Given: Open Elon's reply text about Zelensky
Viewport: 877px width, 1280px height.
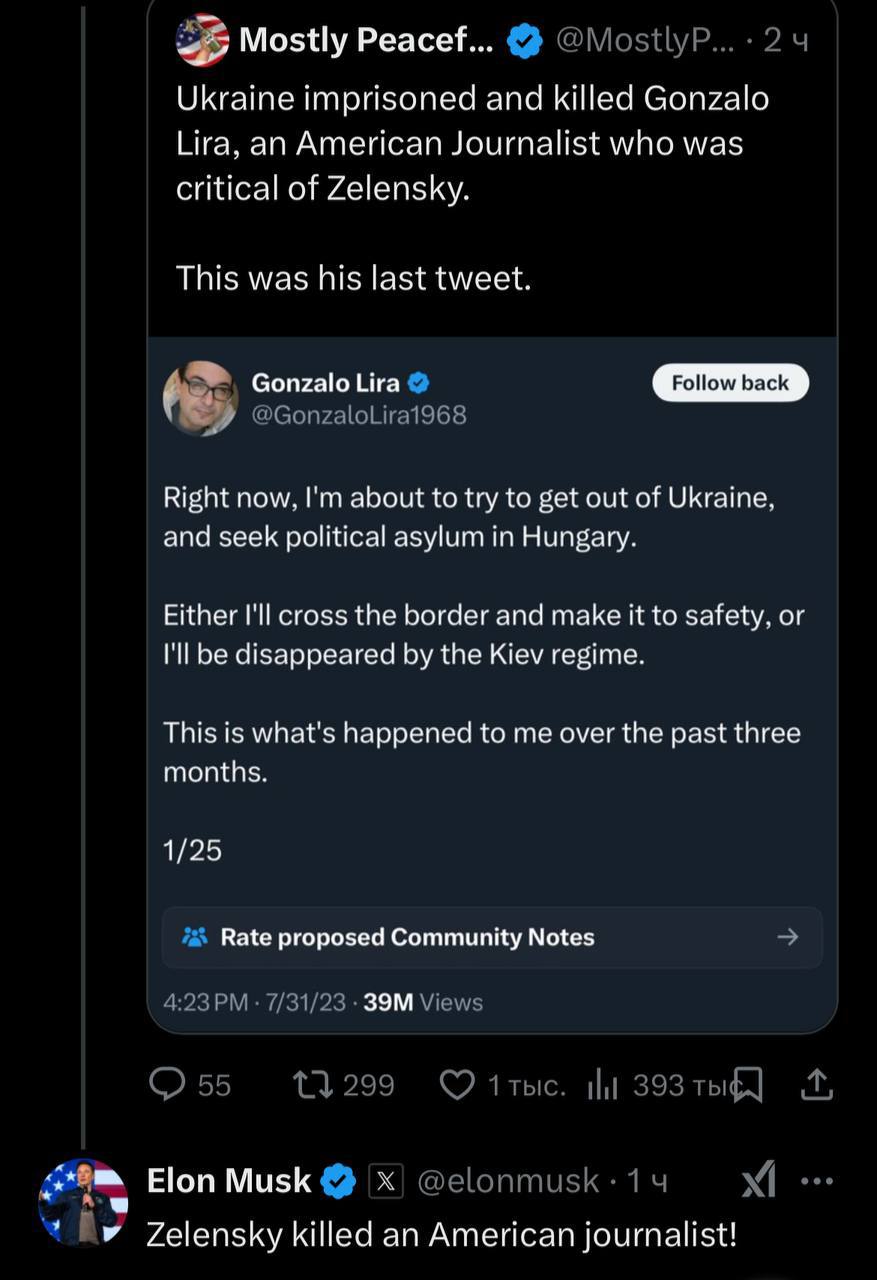Looking at the screenshot, I should click(441, 1234).
